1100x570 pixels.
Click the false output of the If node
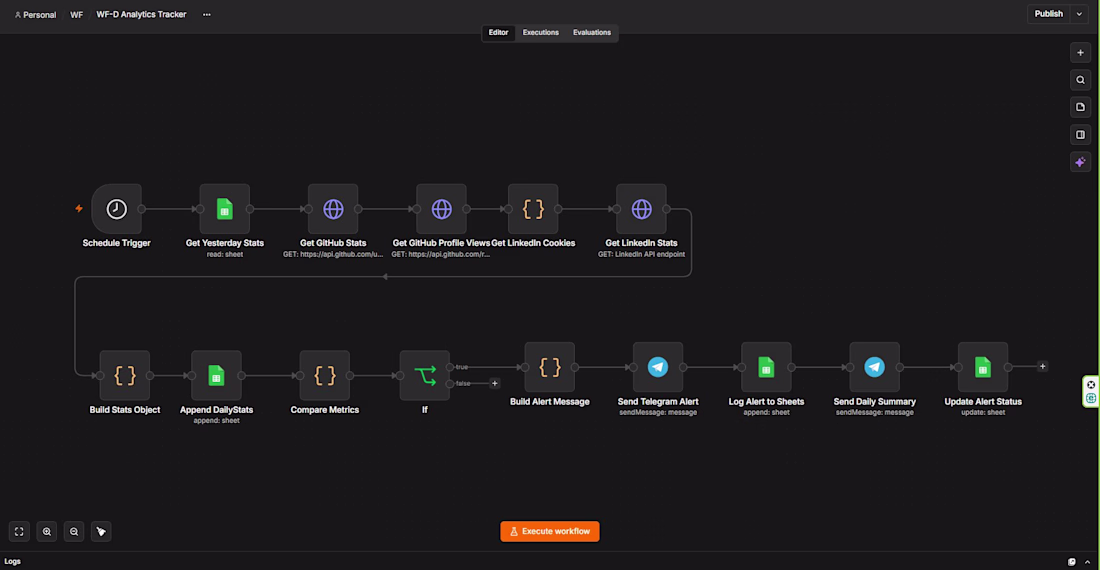450,384
